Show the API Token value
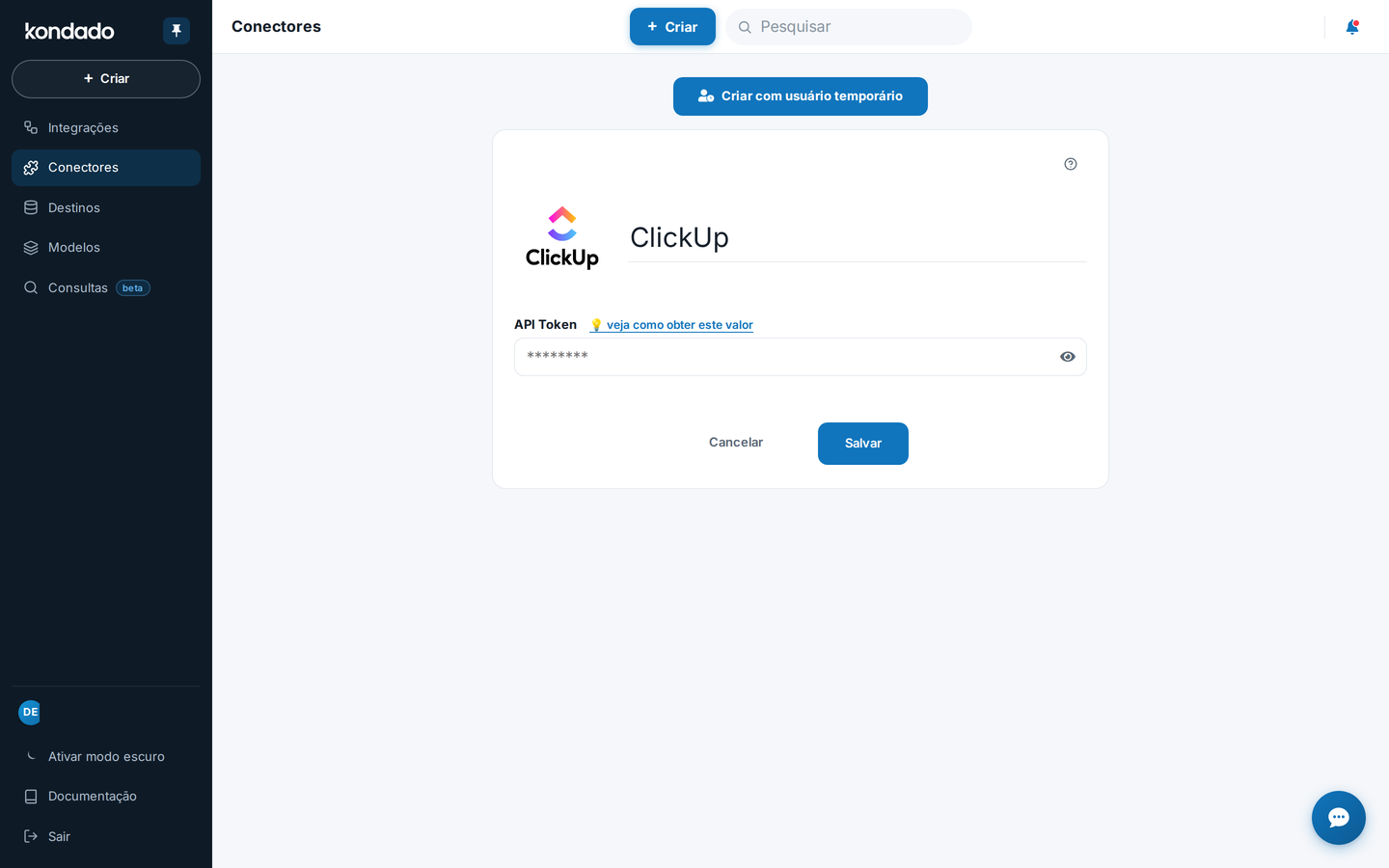The image size is (1389, 868). click(x=1068, y=357)
